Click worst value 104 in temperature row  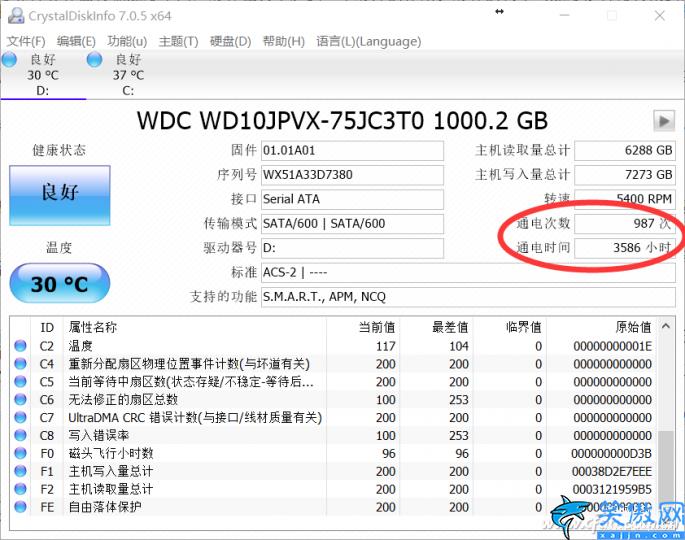[459, 346]
